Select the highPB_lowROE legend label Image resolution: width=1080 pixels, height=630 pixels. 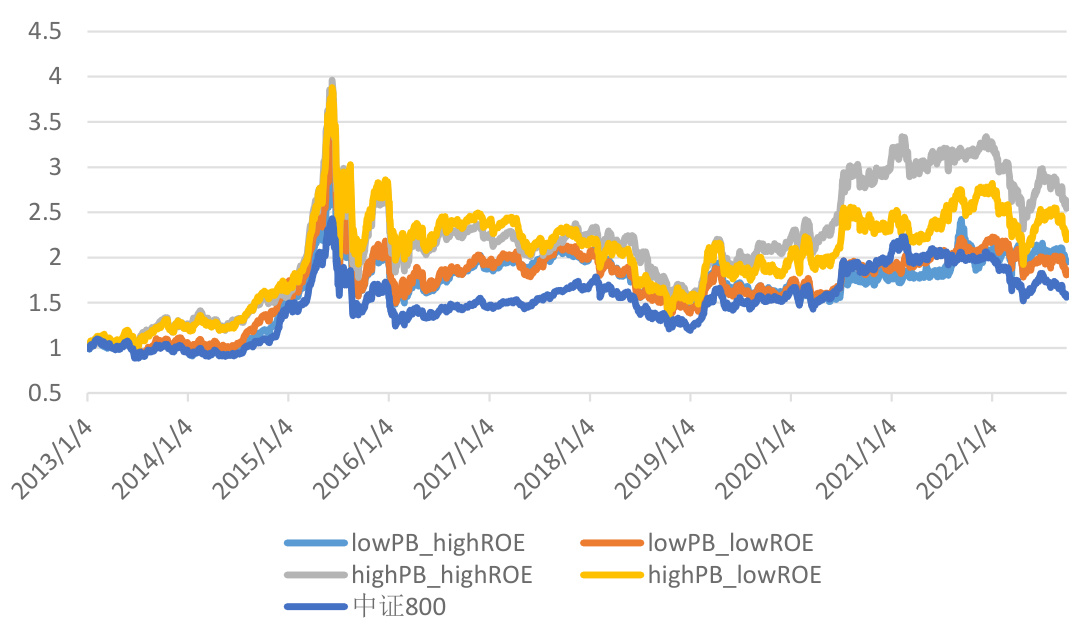click(x=734, y=575)
